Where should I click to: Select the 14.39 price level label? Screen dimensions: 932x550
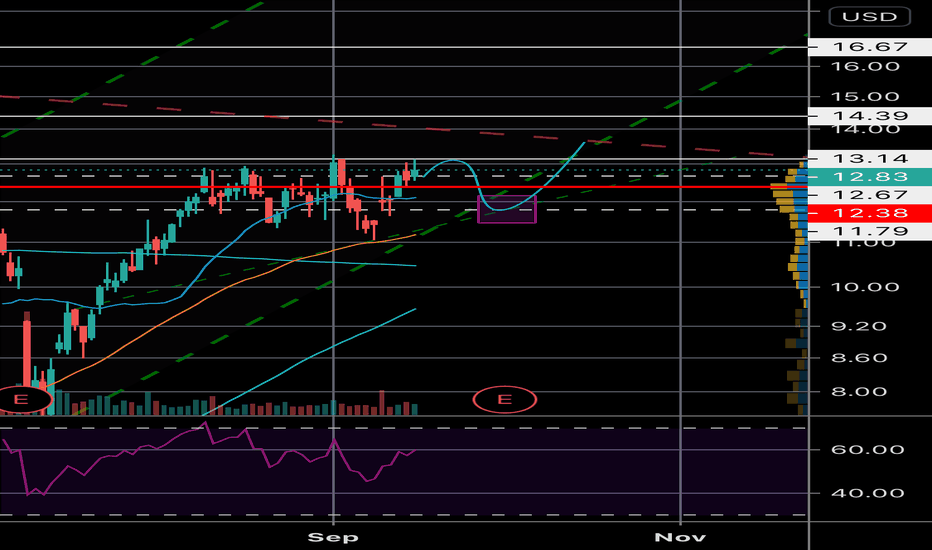click(870, 116)
